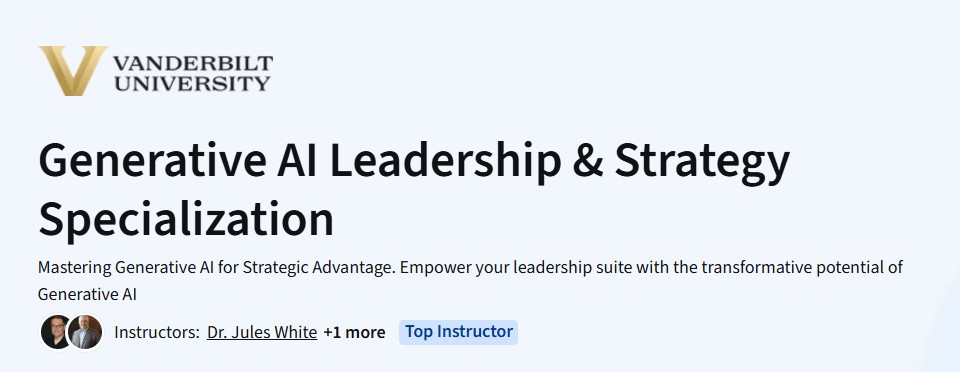Select the word 'Generative' in the heading
This screenshot has height=372, width=960.
click(152, 162)
